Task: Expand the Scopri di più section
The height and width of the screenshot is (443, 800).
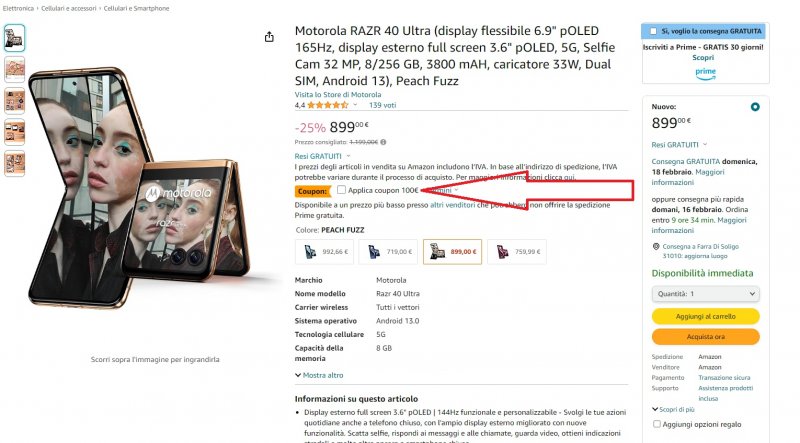Action: (675, 408)
